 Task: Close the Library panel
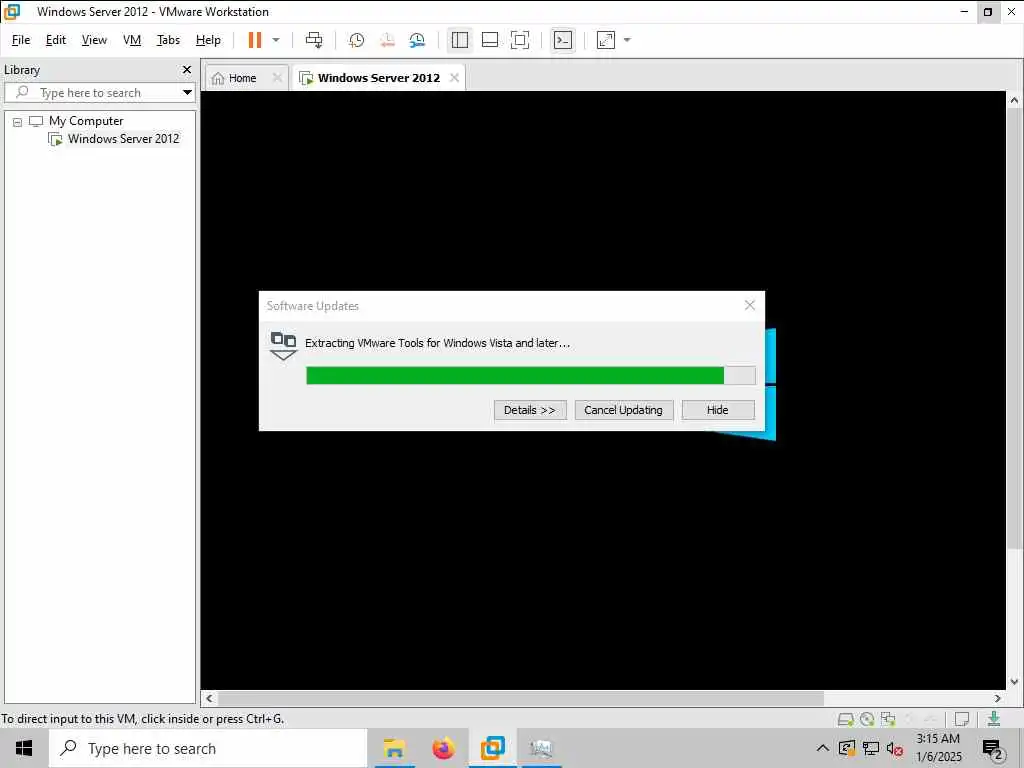click(187, 69)
